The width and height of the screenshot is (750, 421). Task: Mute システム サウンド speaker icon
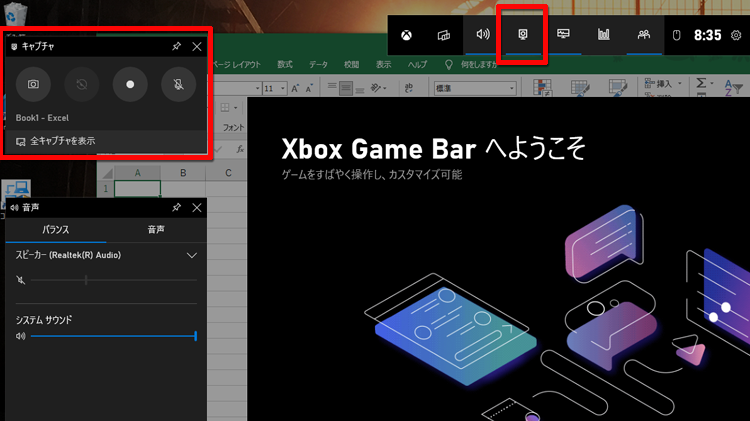point(21,336)
